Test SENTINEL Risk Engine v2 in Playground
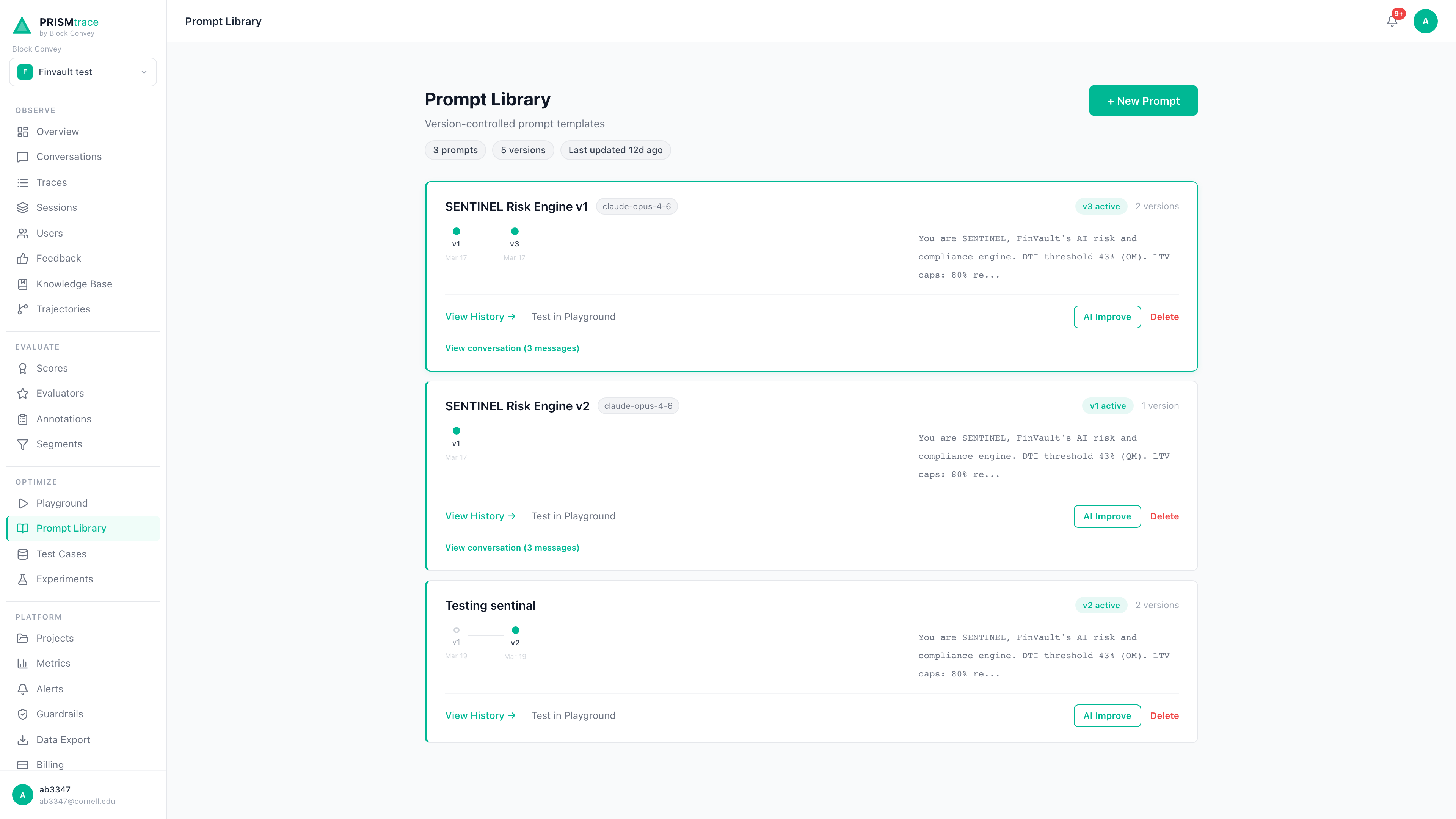 [x=573, y=516]
